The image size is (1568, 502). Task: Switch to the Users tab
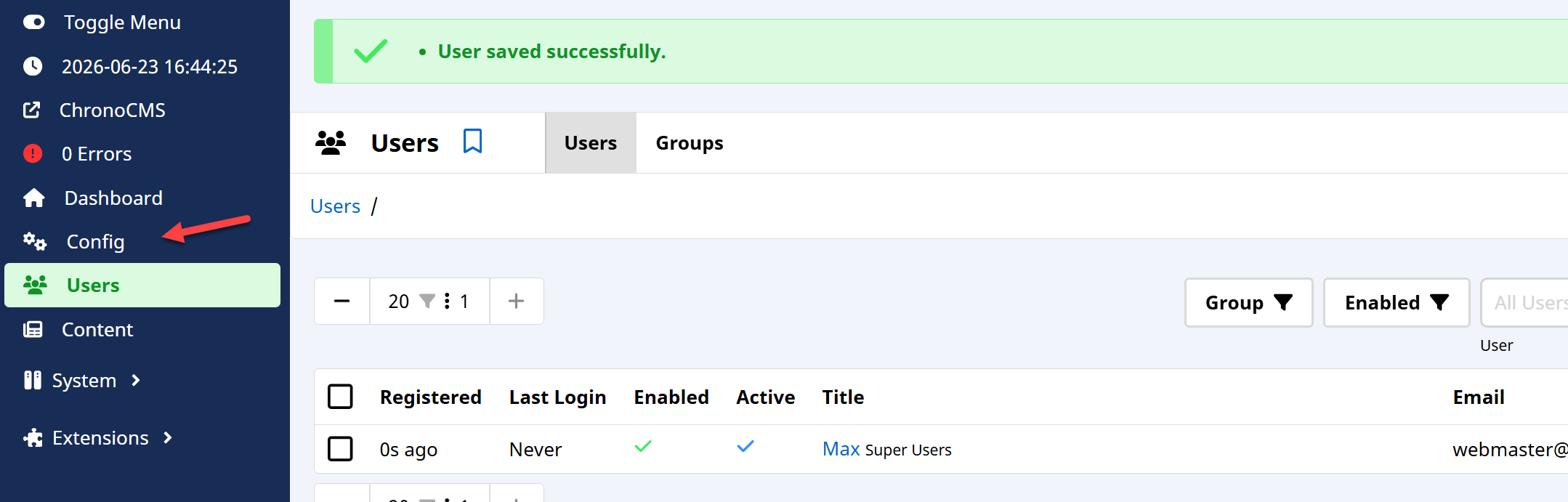coord(591,142)
